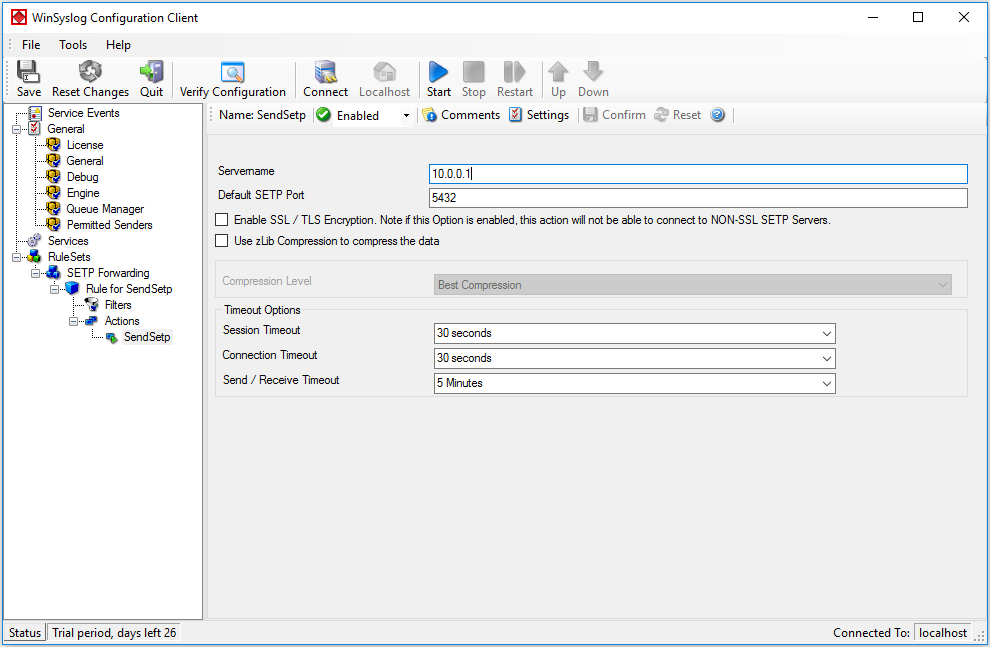Click the trial period days left text

click(x=114, y=632)
